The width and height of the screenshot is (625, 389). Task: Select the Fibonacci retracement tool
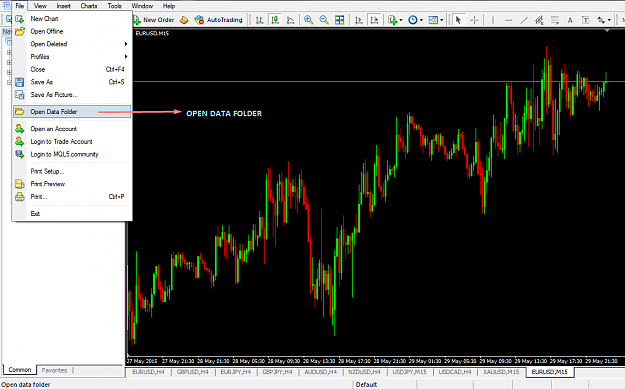(x=555, y=20)
